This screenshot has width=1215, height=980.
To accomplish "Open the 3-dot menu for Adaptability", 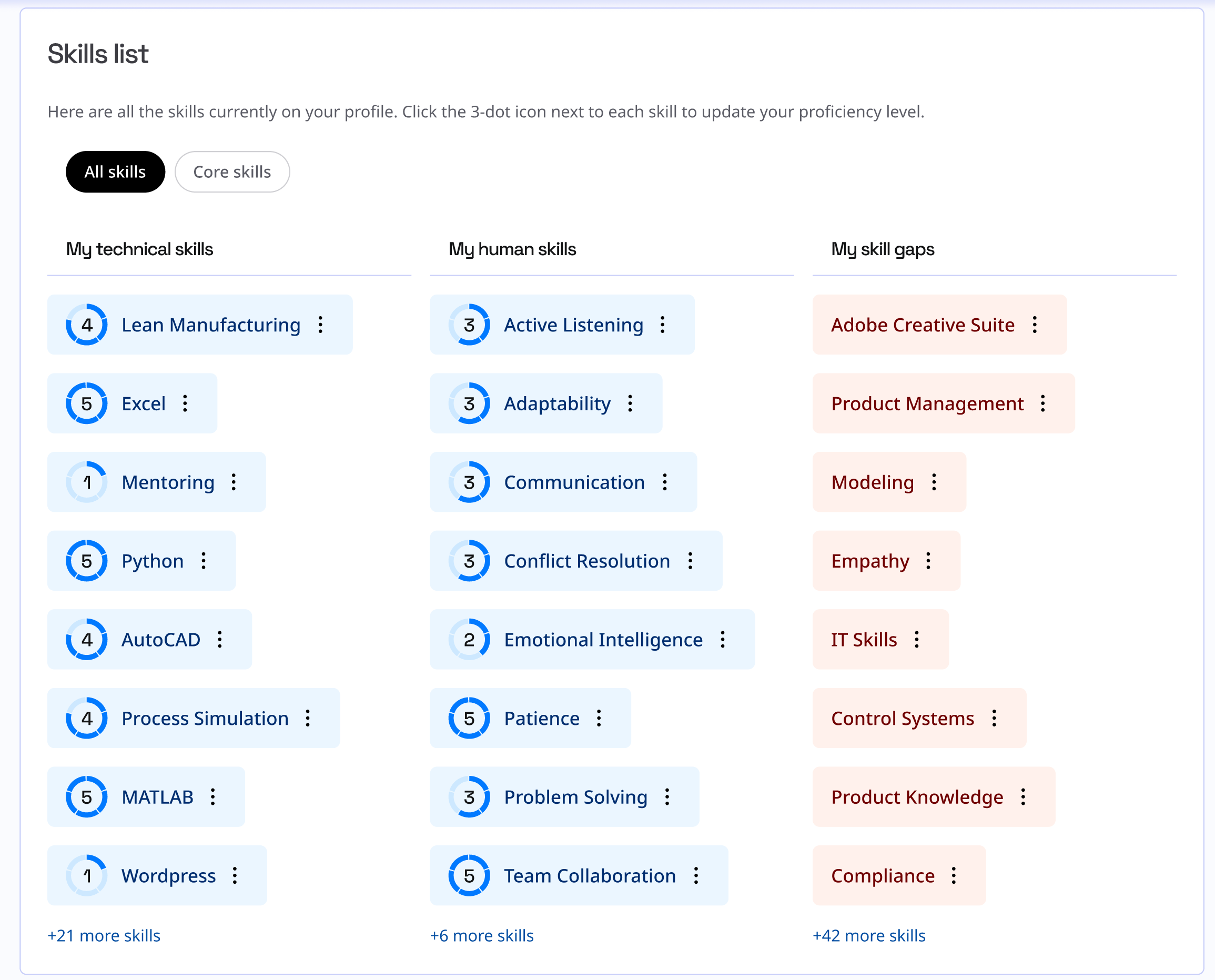I will 630,403.
